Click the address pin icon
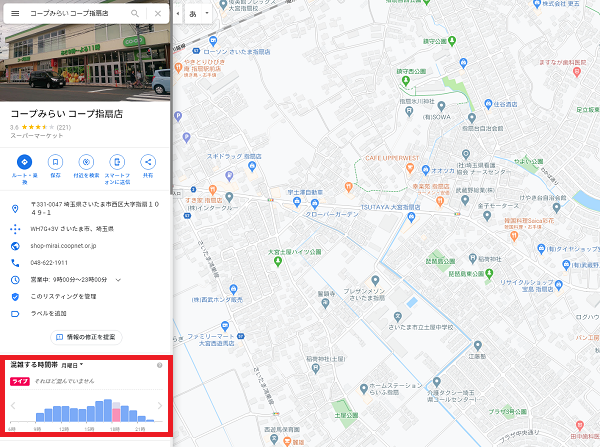The width and height of the screenshot is (601, 447). [15, 209]
